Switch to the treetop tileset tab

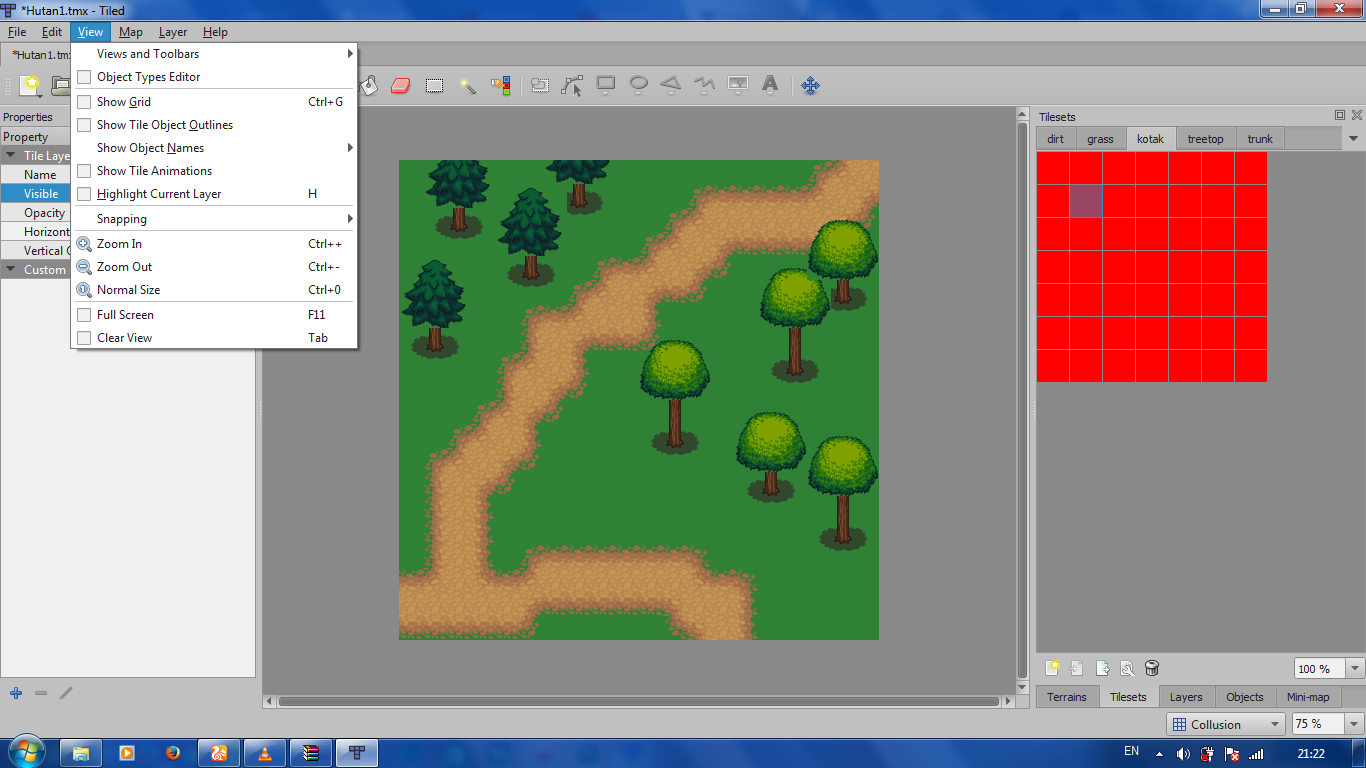click(1205, 139)
